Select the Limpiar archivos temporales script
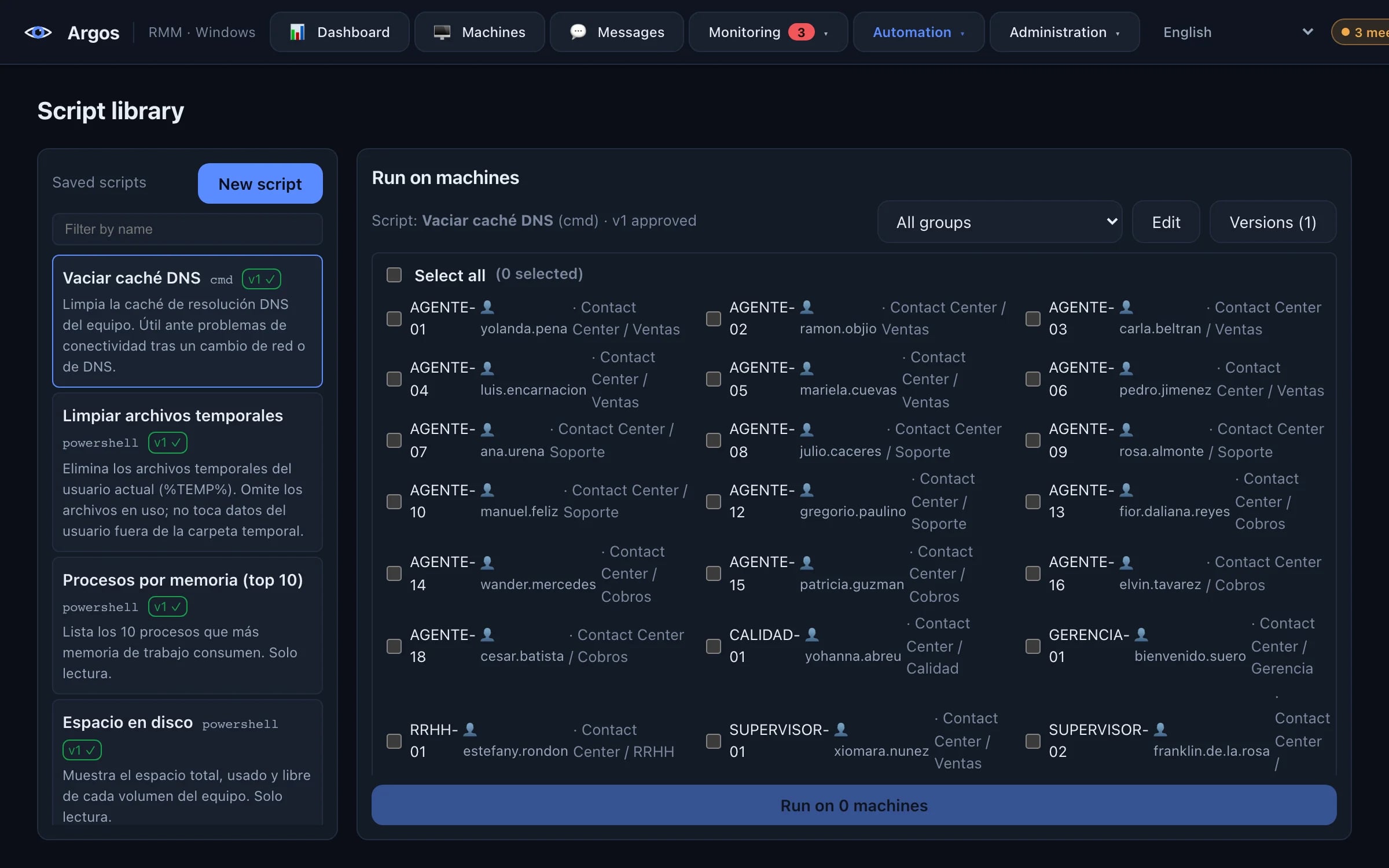The height and width of the screenshot is (868, 1389). [x=188, y=472]
